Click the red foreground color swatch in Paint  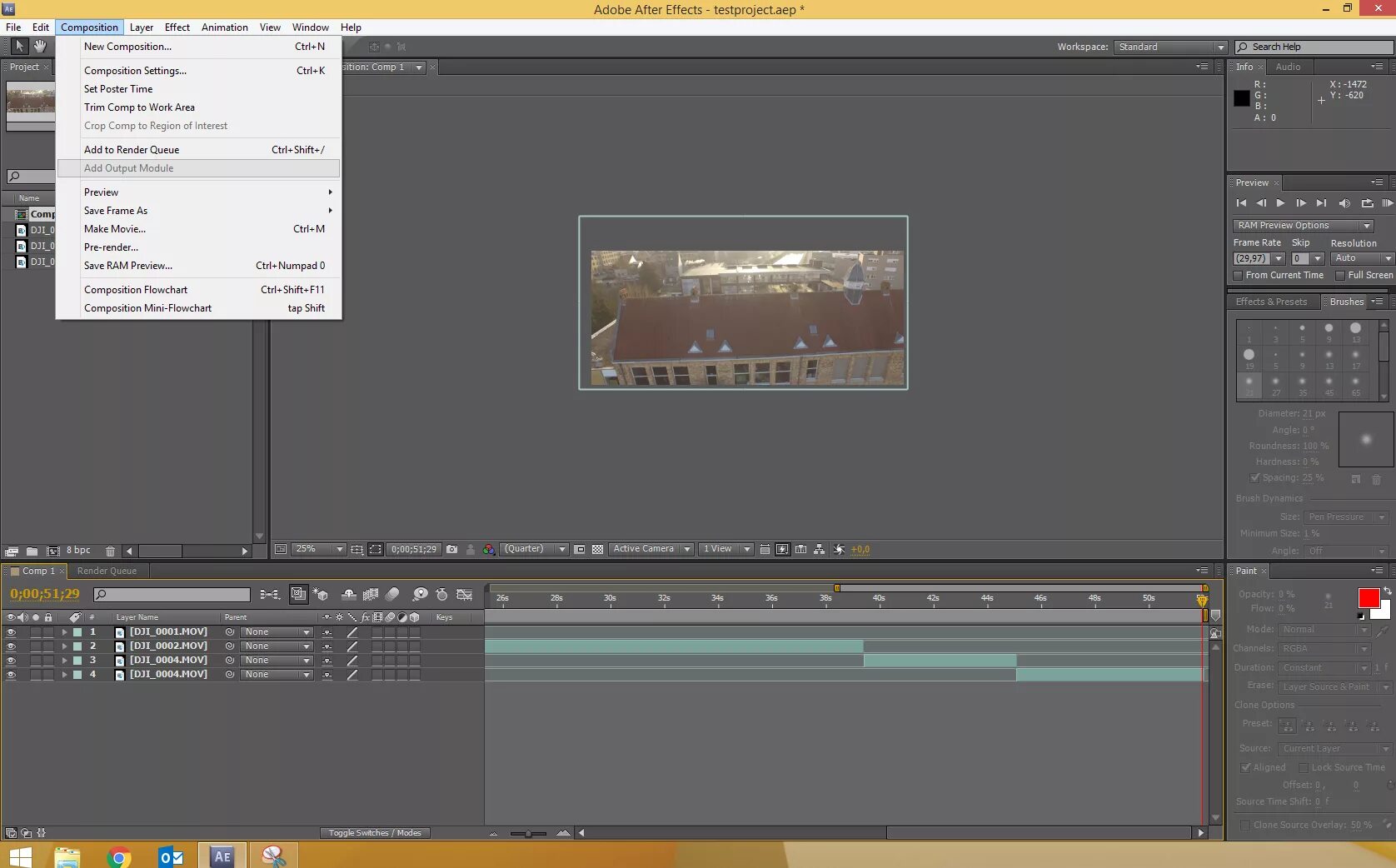point(1369,598)
